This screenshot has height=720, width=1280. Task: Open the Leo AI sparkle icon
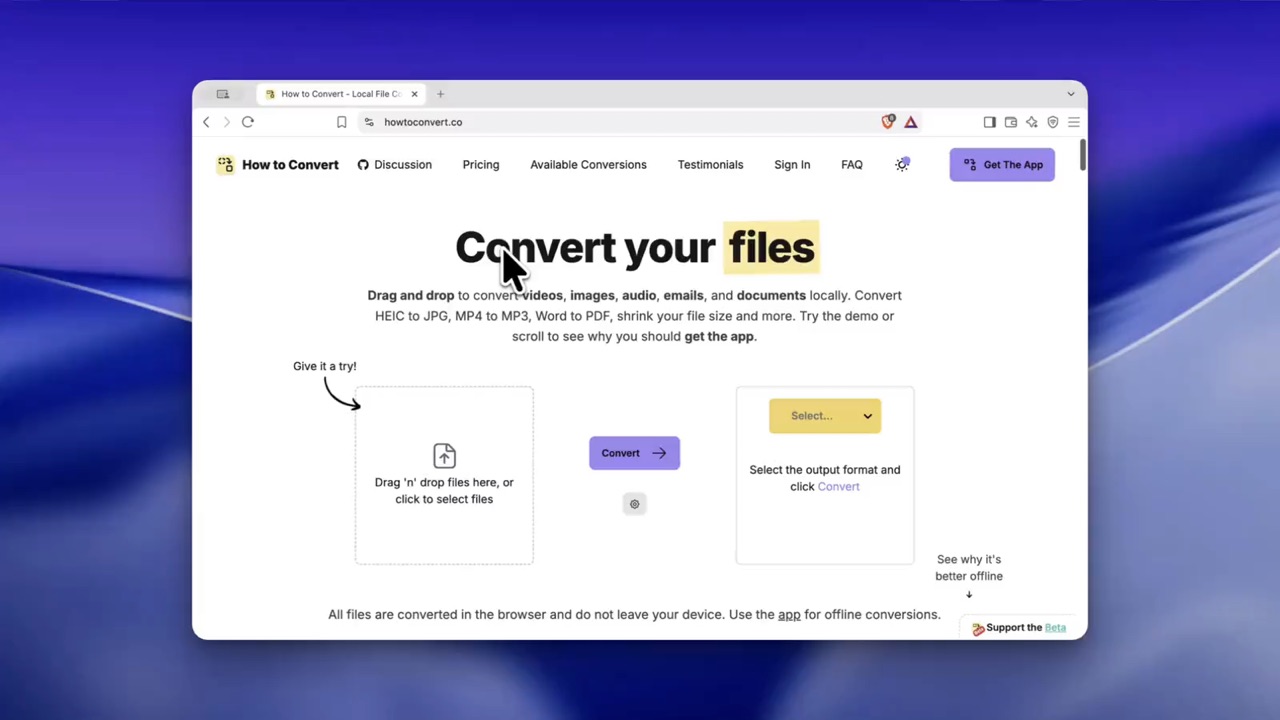click(1032, 122)
